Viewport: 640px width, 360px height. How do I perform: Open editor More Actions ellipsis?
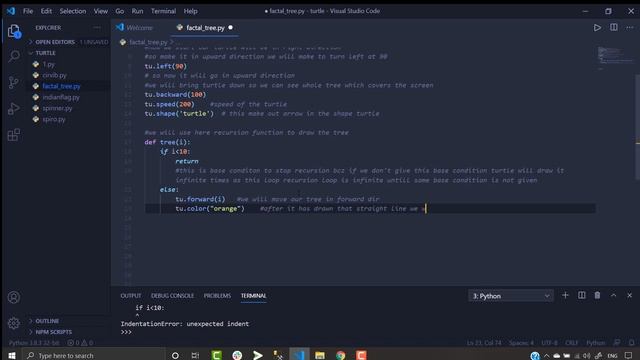[630, 27]
